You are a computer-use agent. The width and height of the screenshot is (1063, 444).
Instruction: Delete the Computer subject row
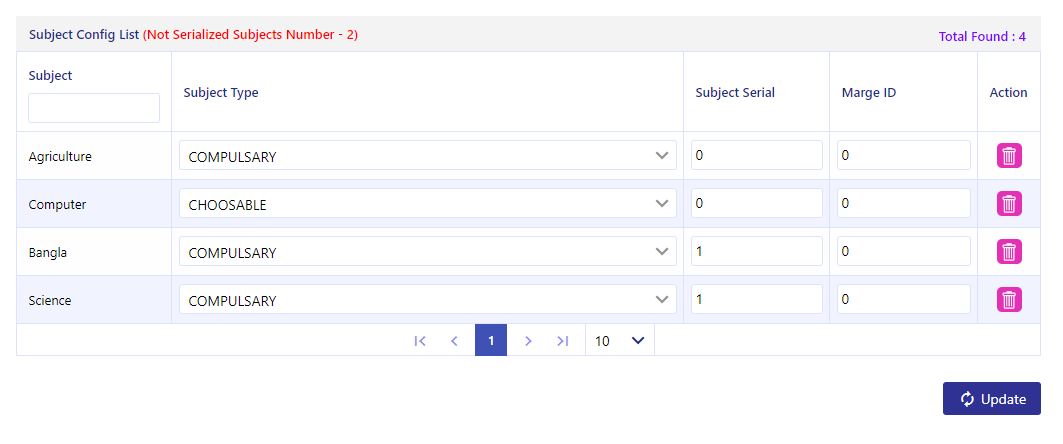1009,203
